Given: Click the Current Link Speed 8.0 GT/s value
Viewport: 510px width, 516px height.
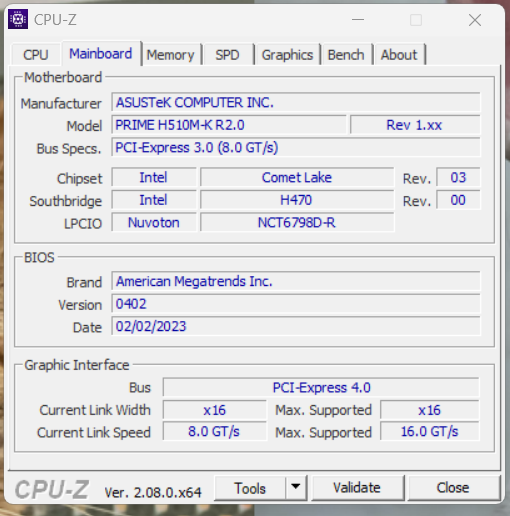Looking at the screenshot, I should coord(215,432).
